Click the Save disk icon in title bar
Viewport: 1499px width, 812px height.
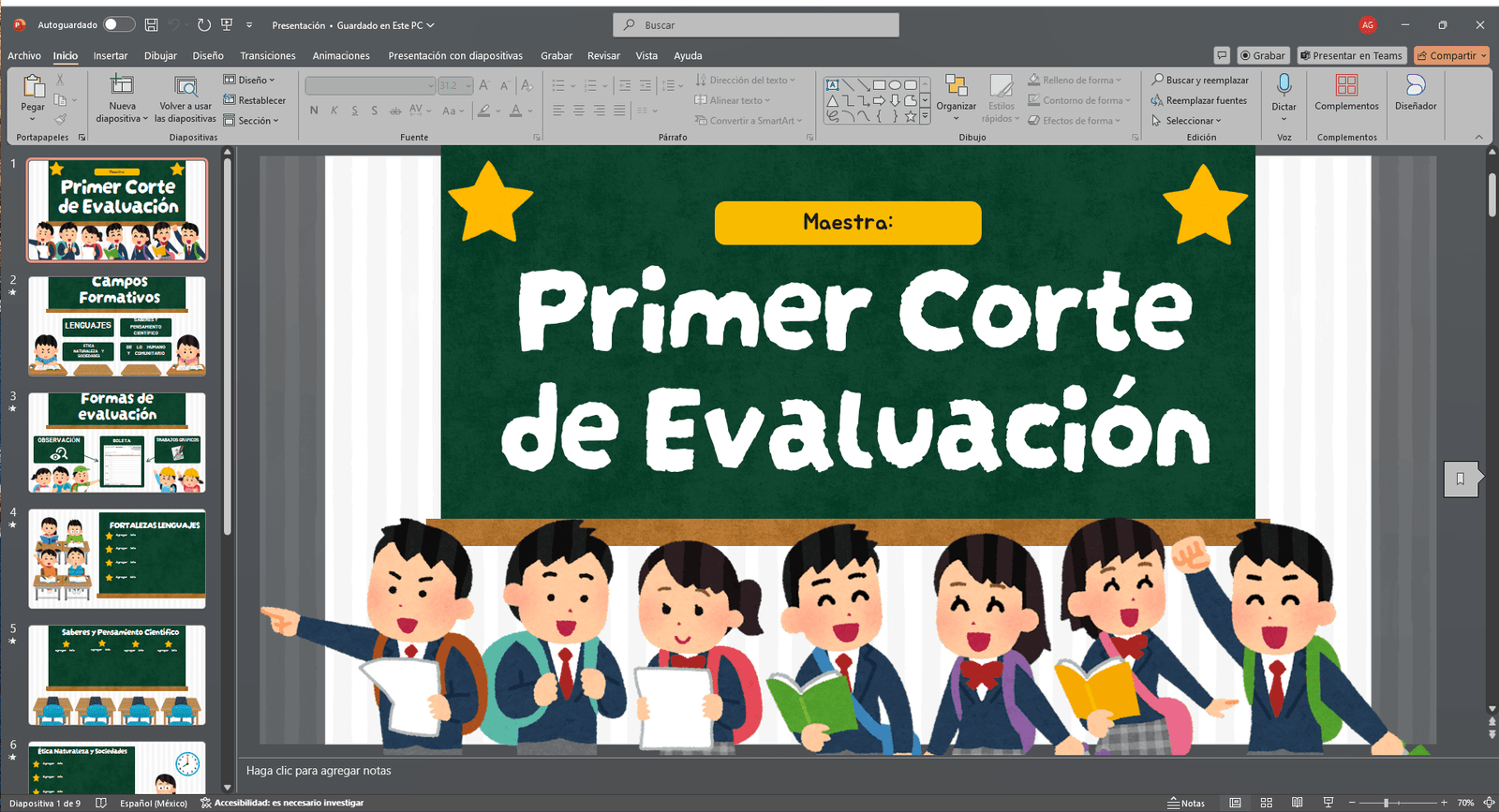click(x=151, y=25)
